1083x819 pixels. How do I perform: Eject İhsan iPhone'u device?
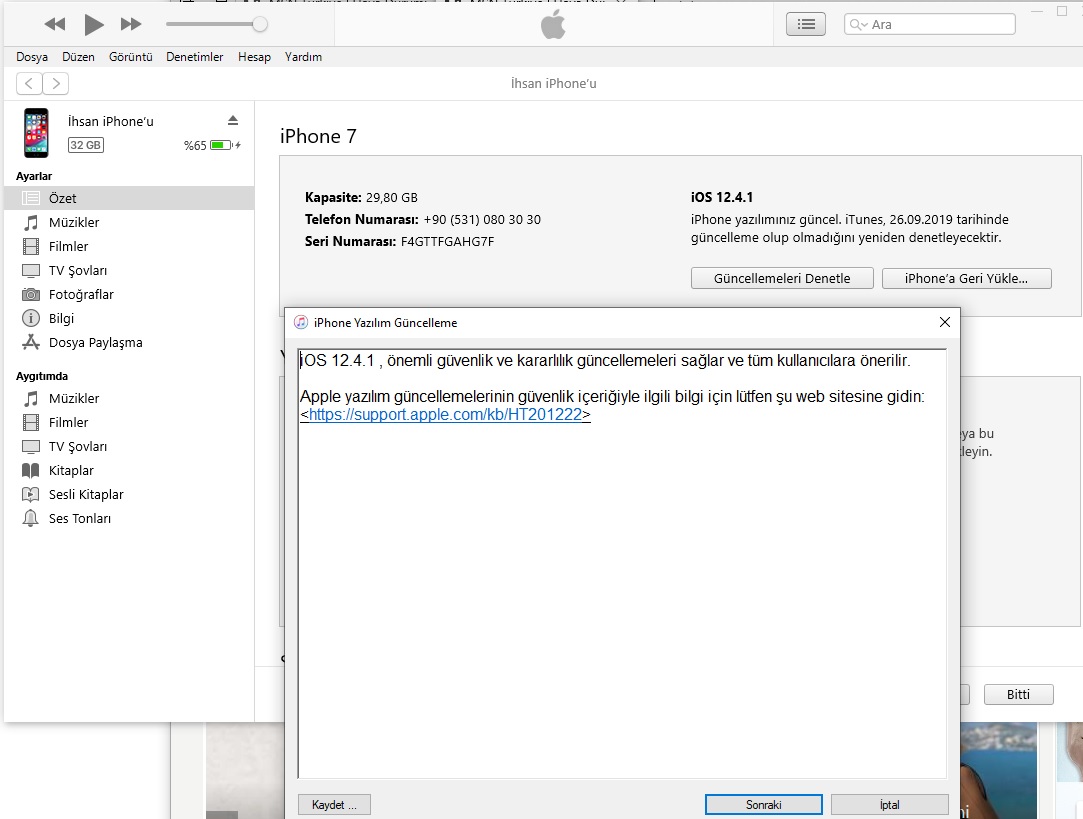click(x=233, y=120)
